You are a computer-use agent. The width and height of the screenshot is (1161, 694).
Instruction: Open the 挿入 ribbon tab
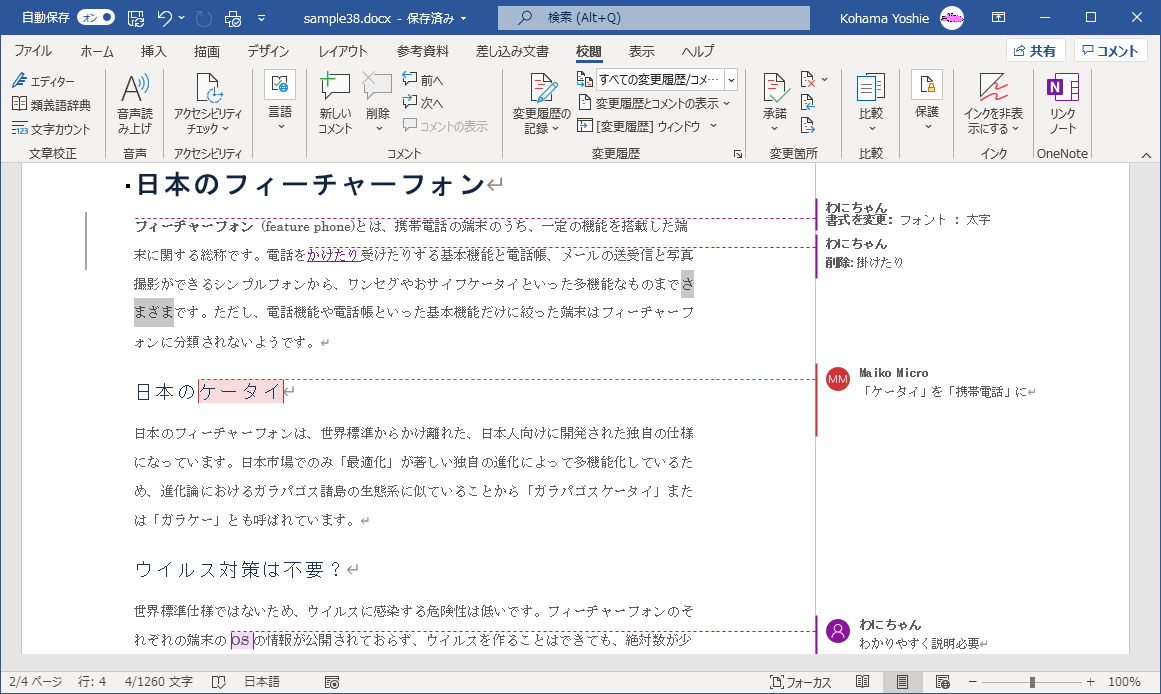(153, 51)
